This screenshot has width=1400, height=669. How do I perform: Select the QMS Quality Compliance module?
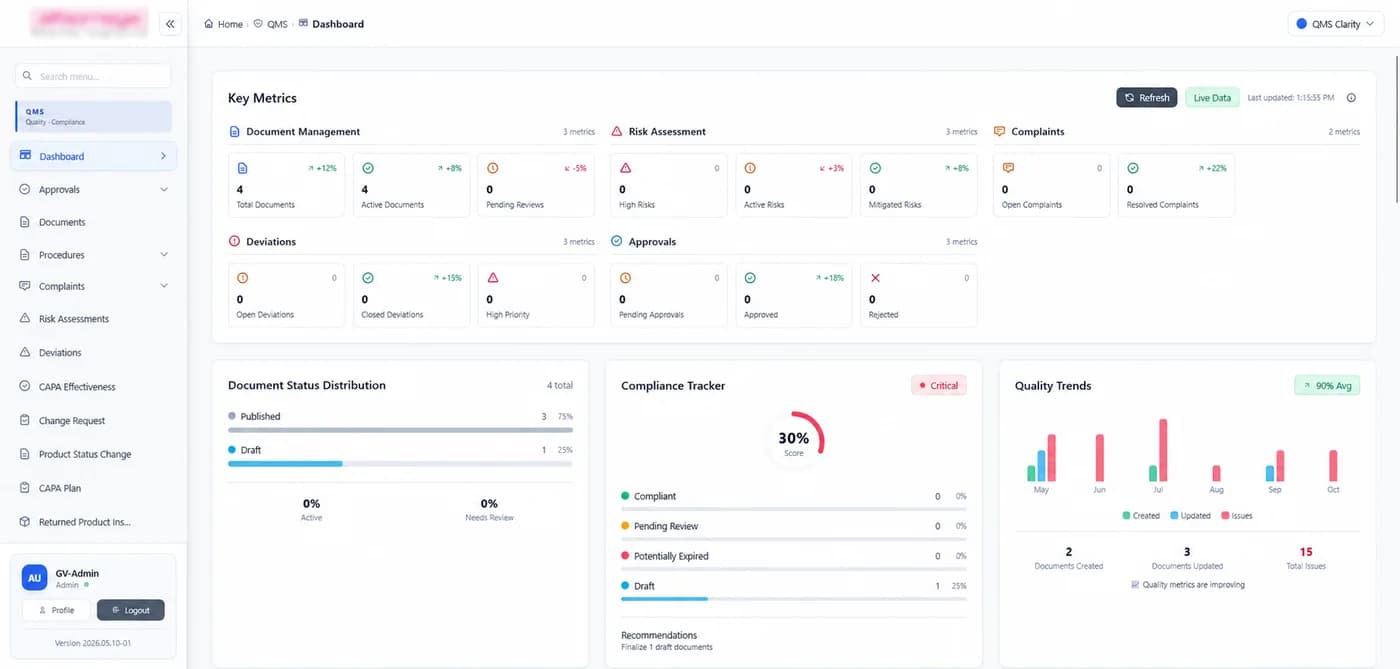[93, 116]
